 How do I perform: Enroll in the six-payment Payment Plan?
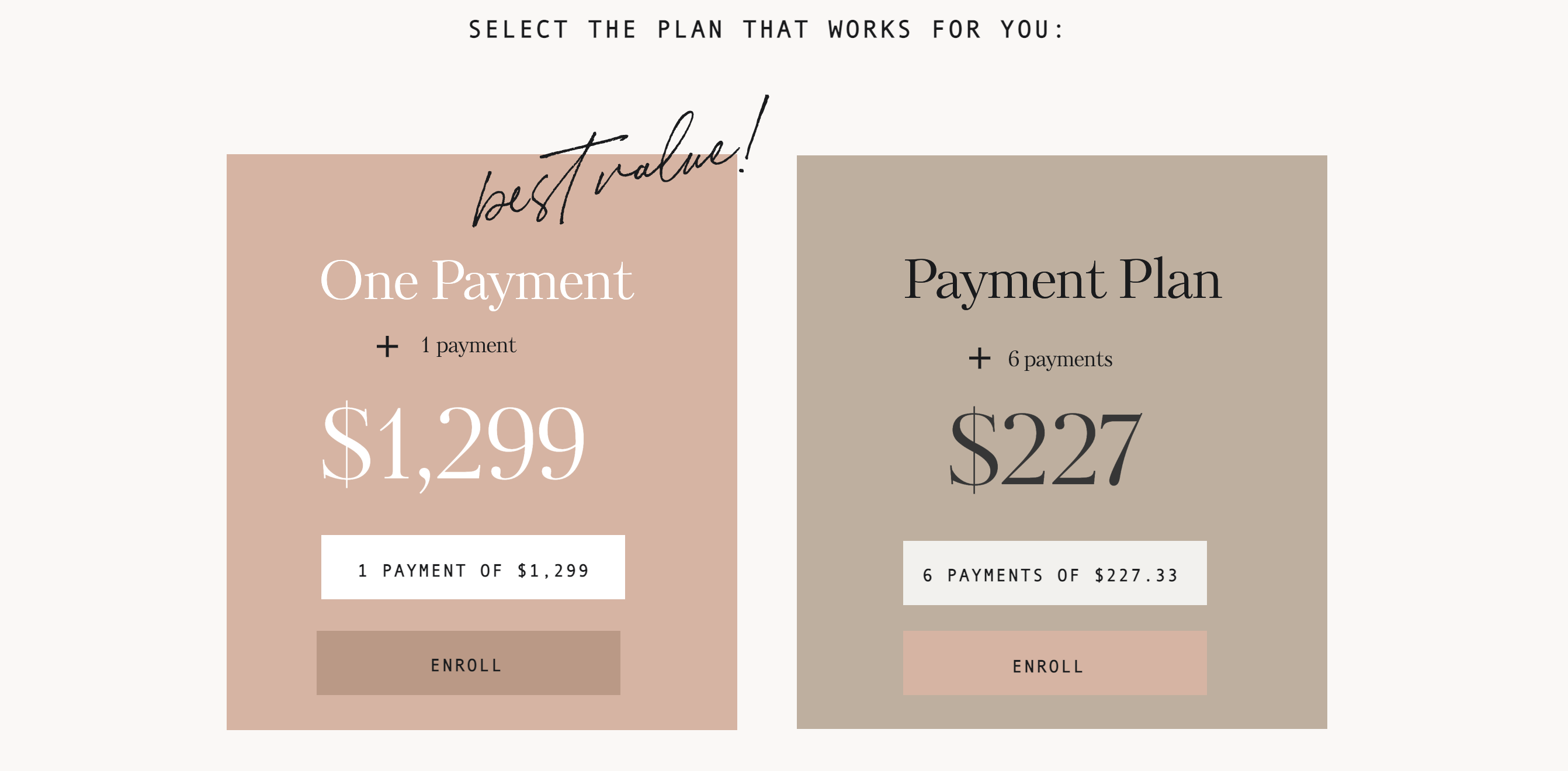pyautogui.click(x=1055, y=663)
